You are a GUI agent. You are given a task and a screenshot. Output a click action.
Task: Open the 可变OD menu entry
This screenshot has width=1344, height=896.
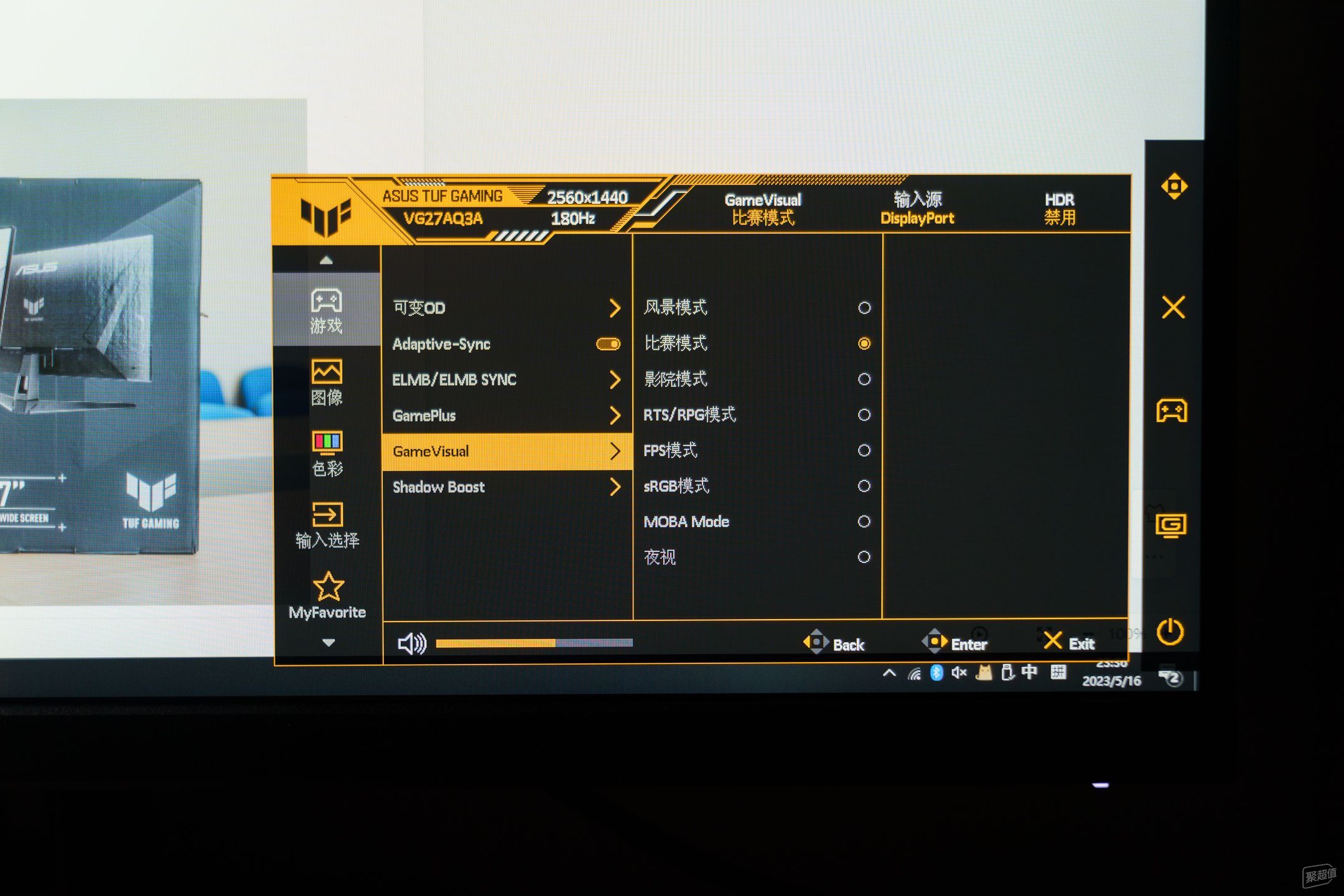[507, 308]
